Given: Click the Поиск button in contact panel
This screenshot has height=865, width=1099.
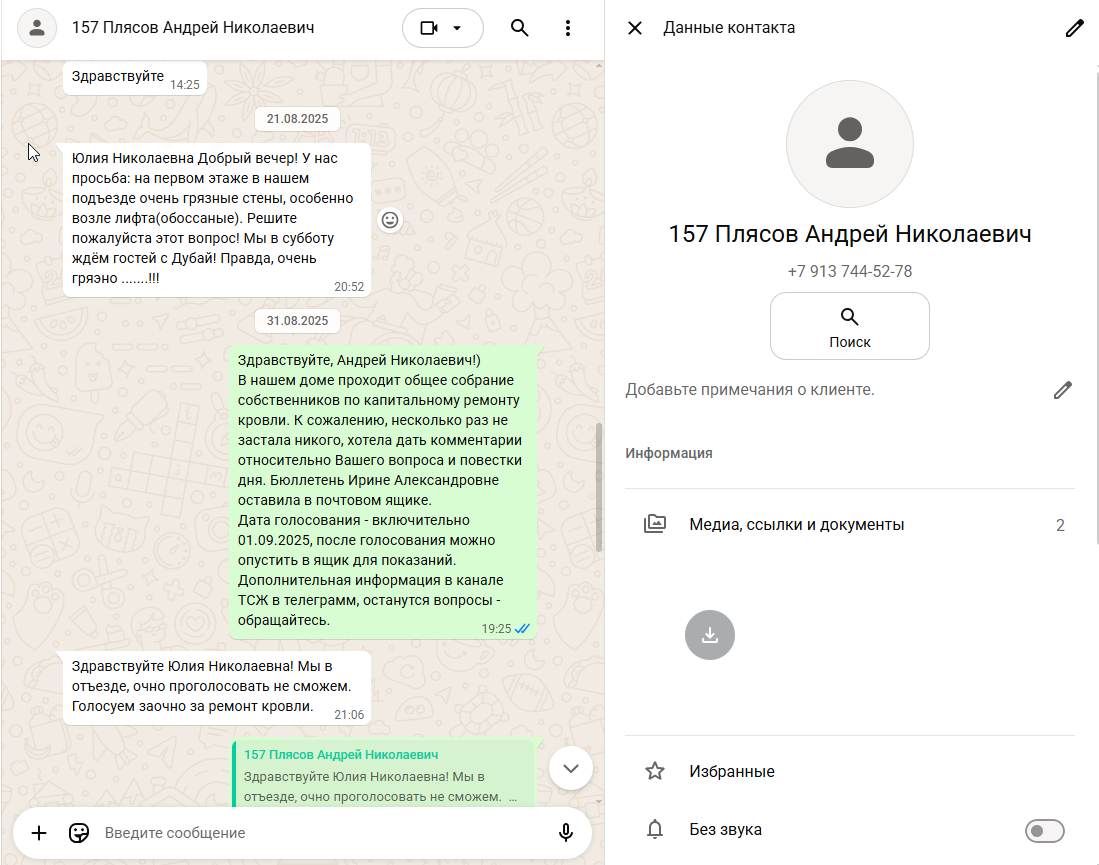Looking at the screenshot, I should pyautogui.click(x=849, y=326).
